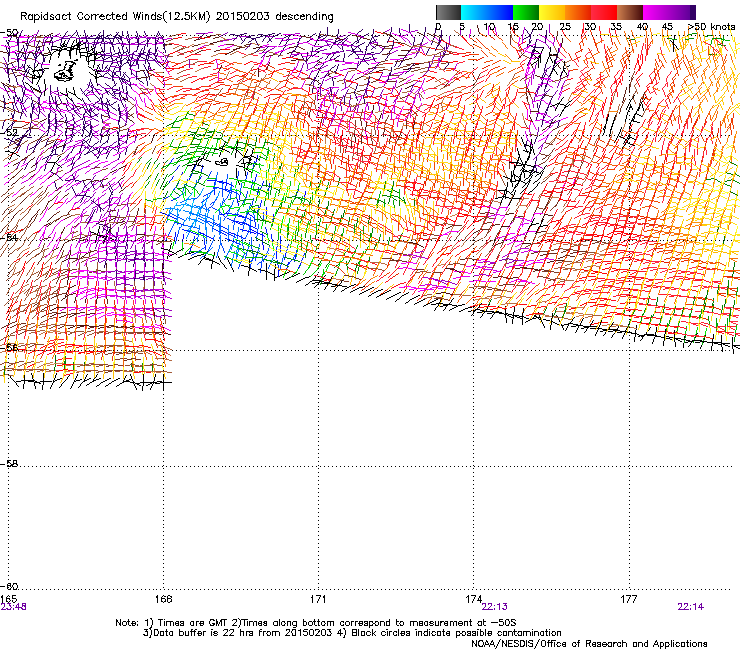Click the red 30-35 knots legend swatch
Image resolution: width=740 pixels, height=650 pixels.
pos(604,12)
